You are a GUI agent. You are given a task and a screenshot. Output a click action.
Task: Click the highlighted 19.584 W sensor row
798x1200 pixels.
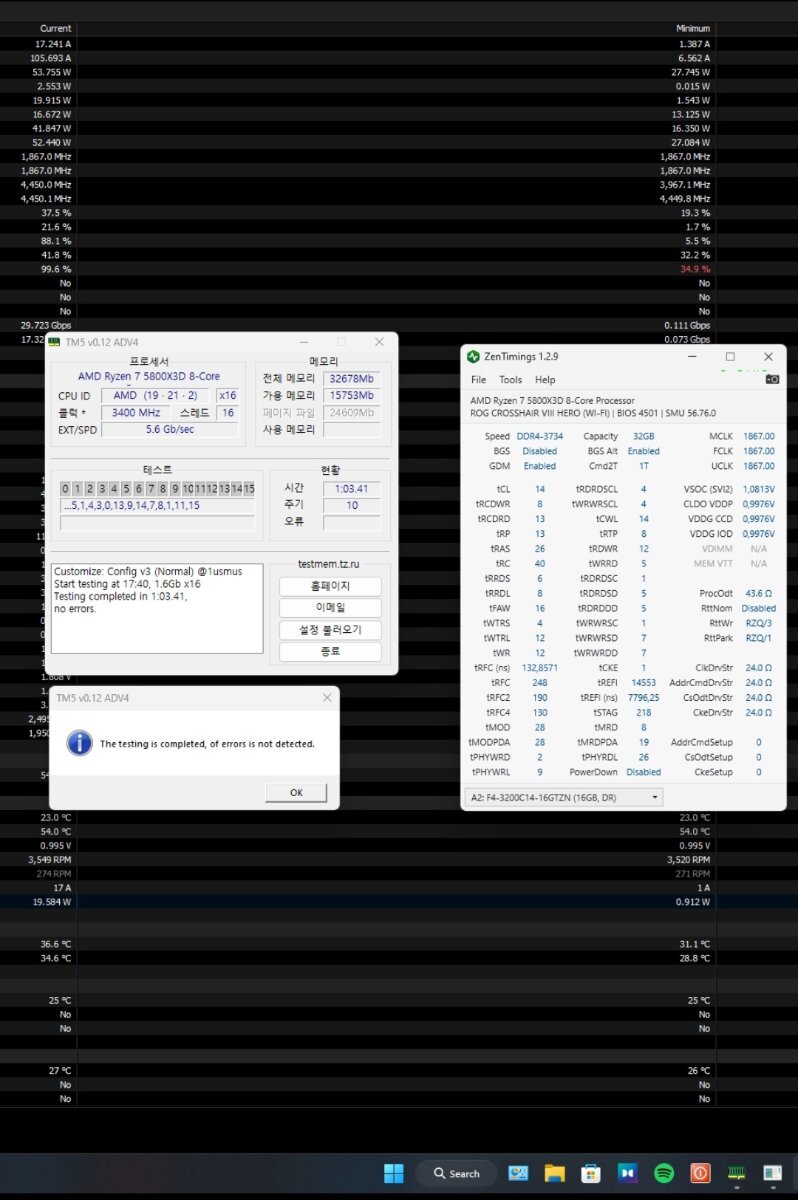pos(399,901)
